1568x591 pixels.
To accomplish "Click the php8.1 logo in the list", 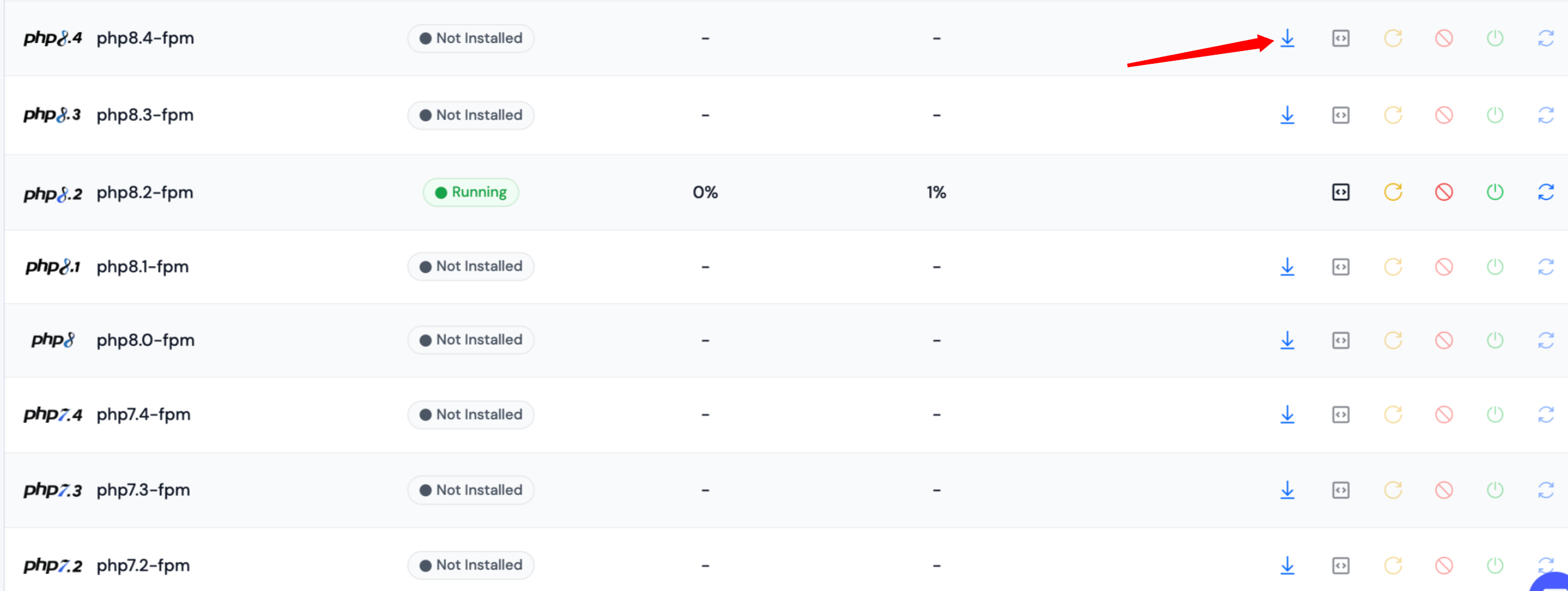I will pyautogui.click(x=52, y=266).
